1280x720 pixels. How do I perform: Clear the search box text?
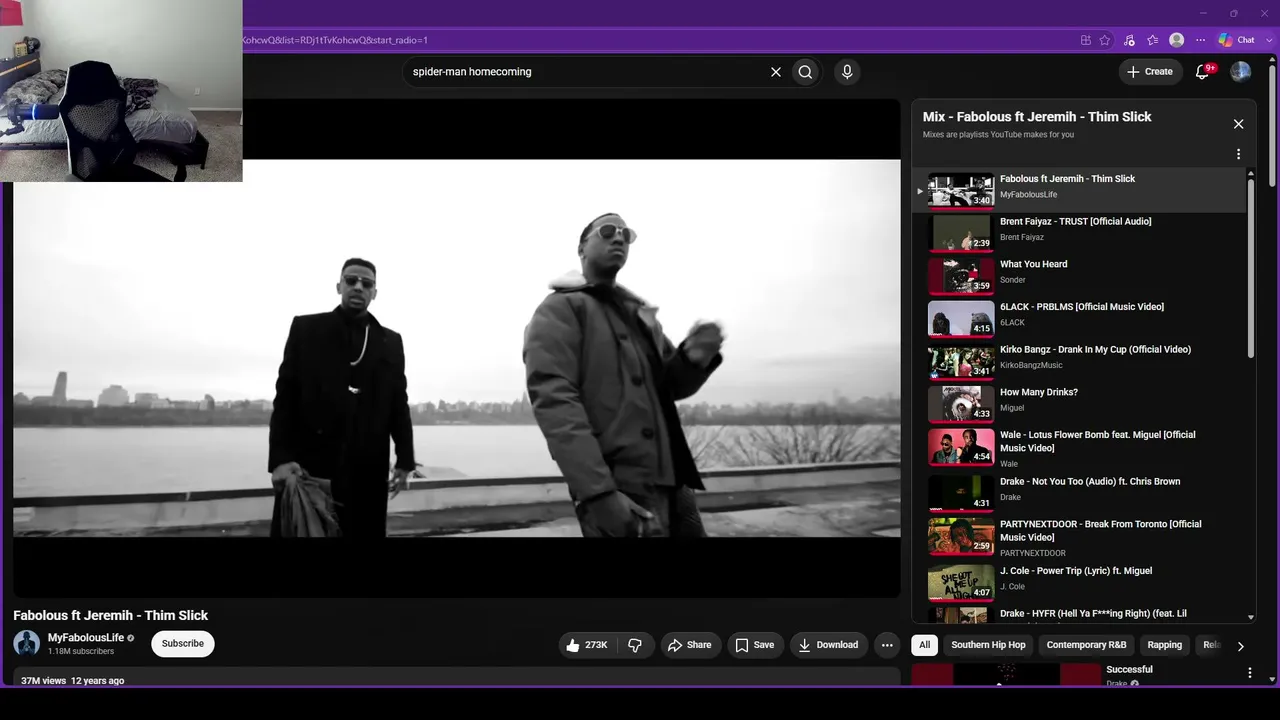point(775,72)
